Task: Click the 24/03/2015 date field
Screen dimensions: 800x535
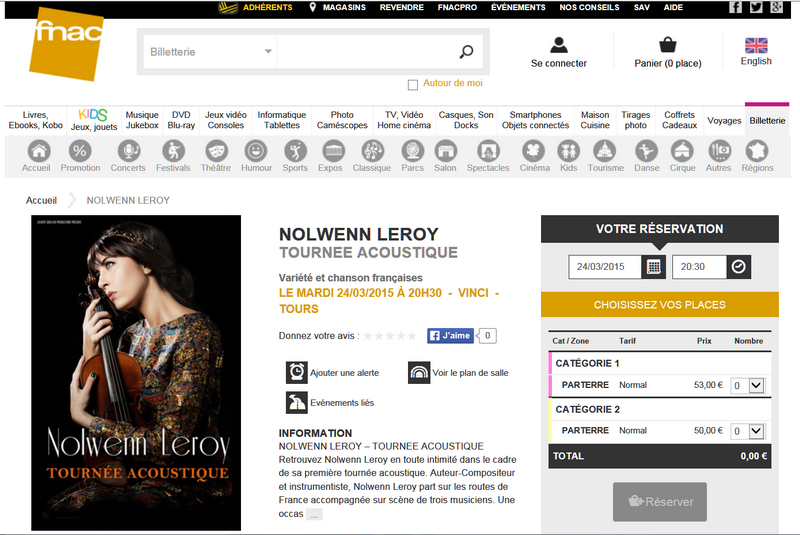Action: coord(605,267)
